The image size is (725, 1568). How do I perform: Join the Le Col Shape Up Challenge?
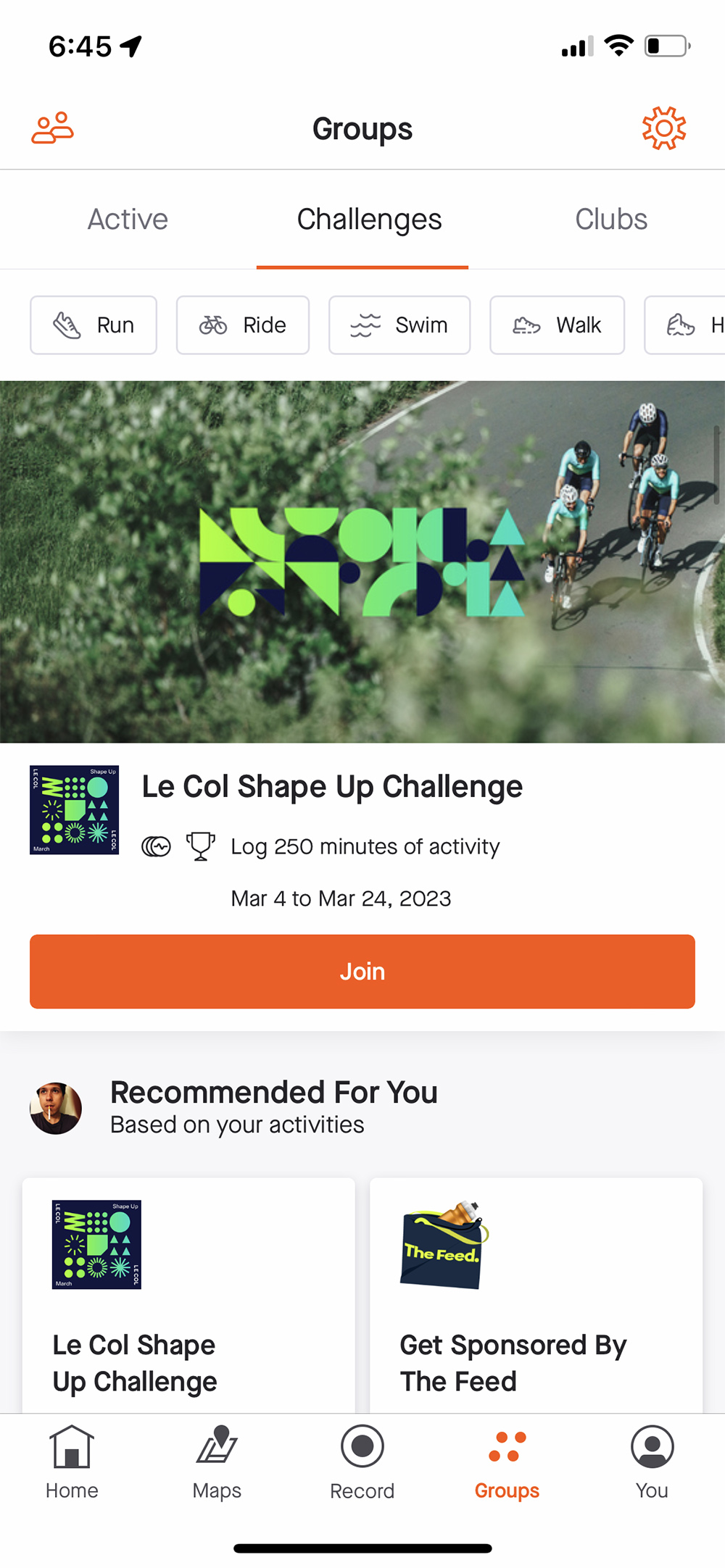click(x=362, y=971)
